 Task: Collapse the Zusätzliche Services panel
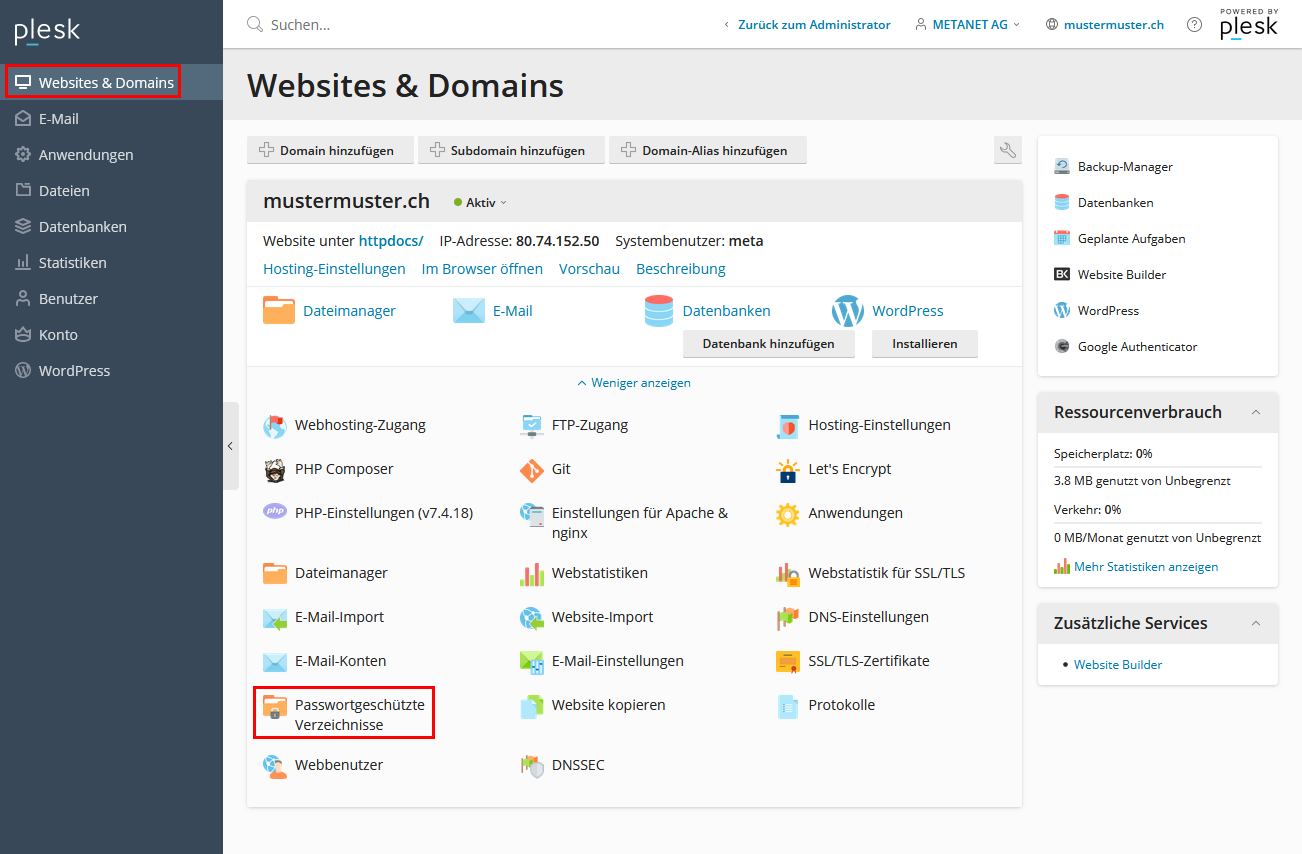pyautogui.click(x=1256, y=624)
